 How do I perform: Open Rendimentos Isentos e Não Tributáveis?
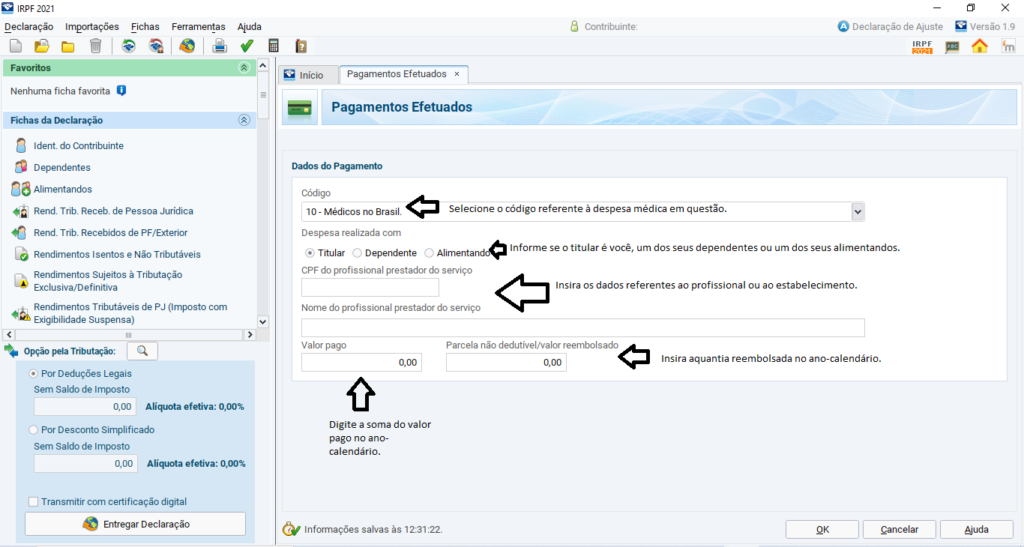[117, 254]
